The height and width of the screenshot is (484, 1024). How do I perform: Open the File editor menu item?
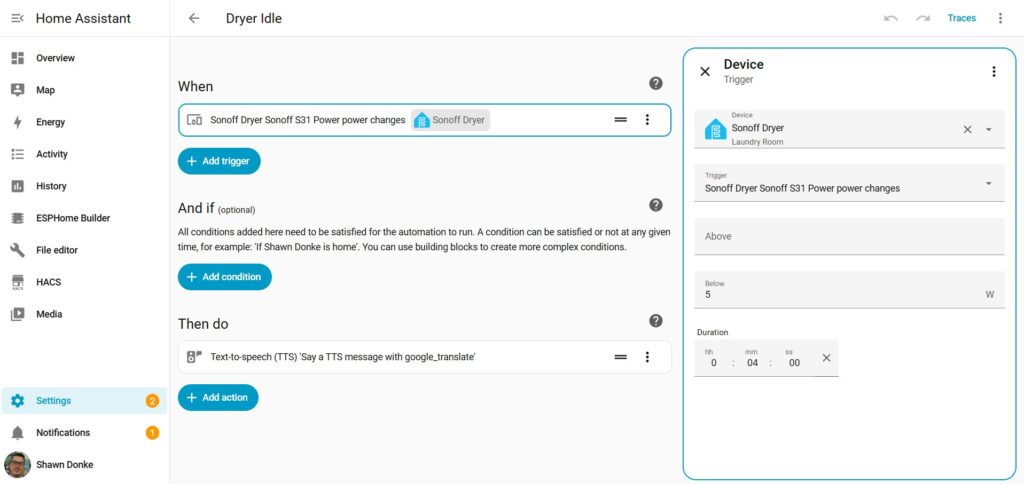click(84, 250)
